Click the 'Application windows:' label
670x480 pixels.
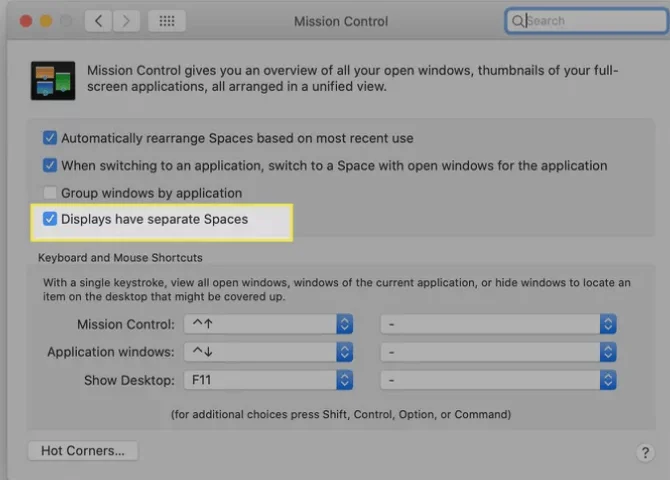click(111, 352)
